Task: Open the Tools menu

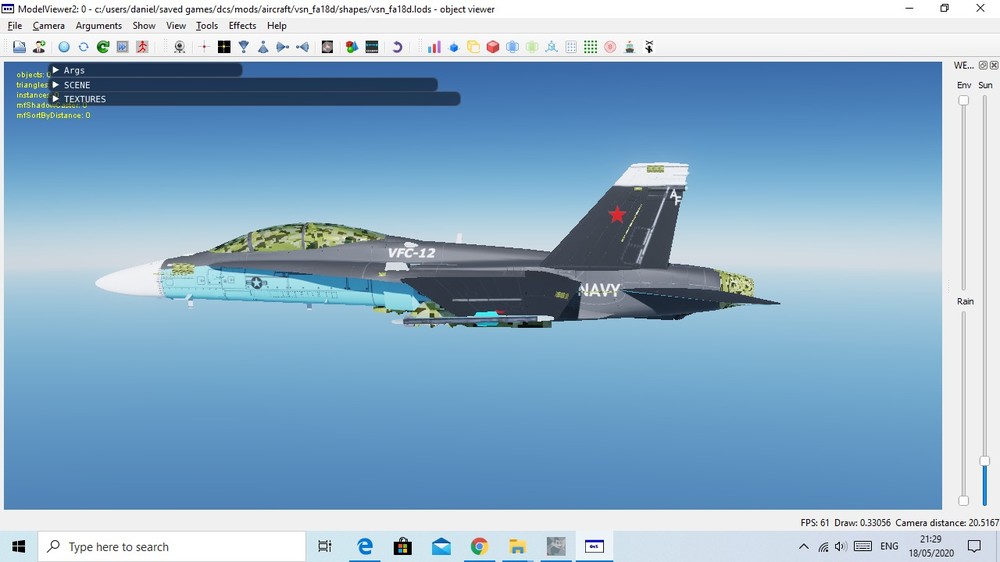Action: pos(207,26)
